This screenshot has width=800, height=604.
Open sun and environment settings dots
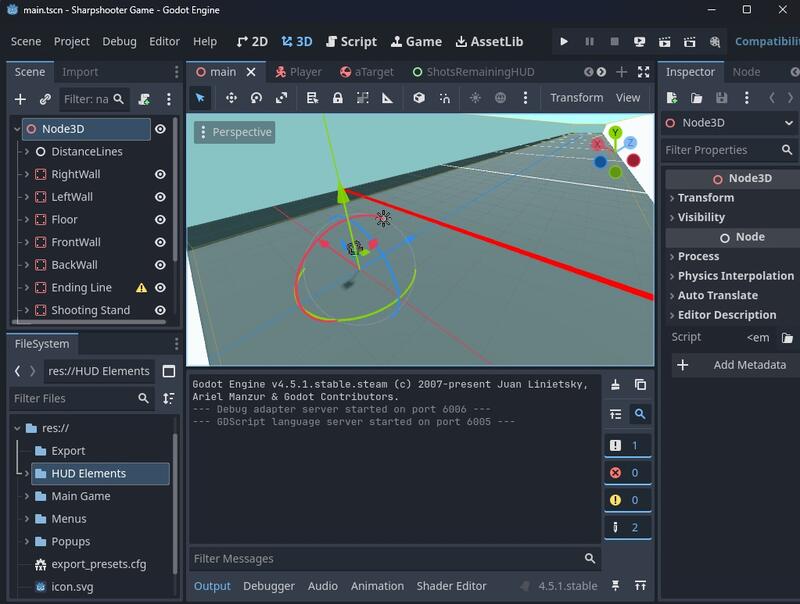click(x=525, y=97)
